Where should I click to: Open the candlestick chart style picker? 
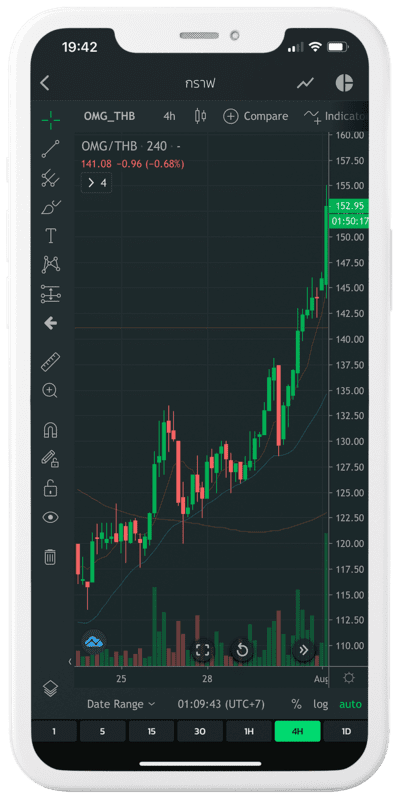[x=201, y=116]
